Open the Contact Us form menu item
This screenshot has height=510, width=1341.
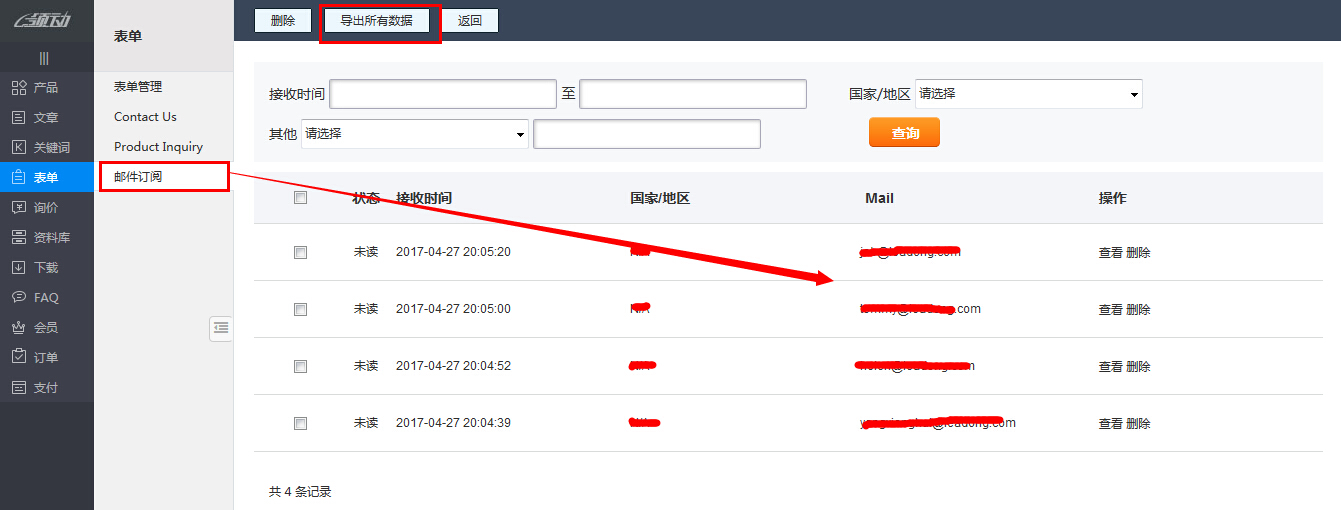pyautogui.click(x=145, y=117)
